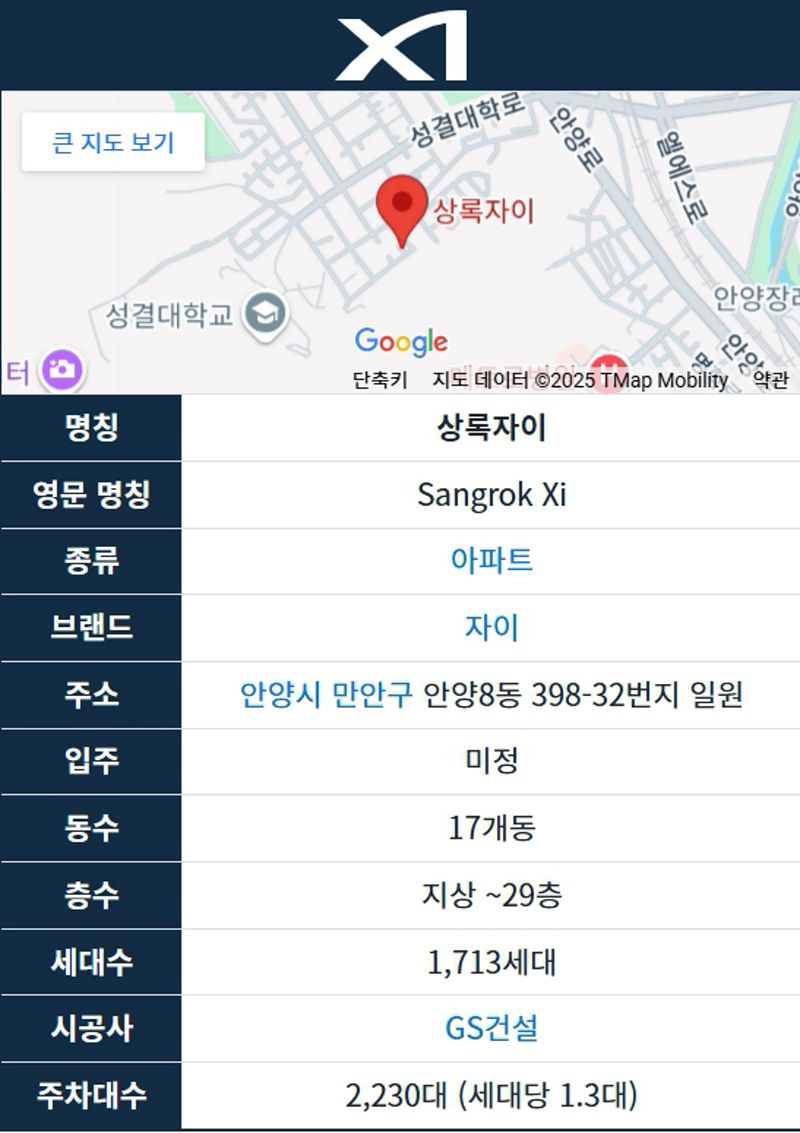Open the GS건설 builder link
This screenshot has height=1133, width=800.
[491, 1028]
